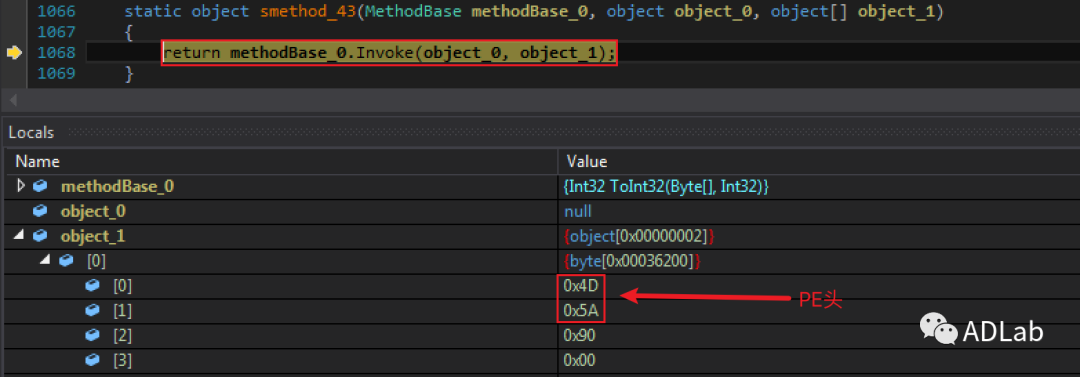Click the object_1 variable cube icon
Image resolution: width=1080 pixels, height=377 pixels.
pos(41,236)
